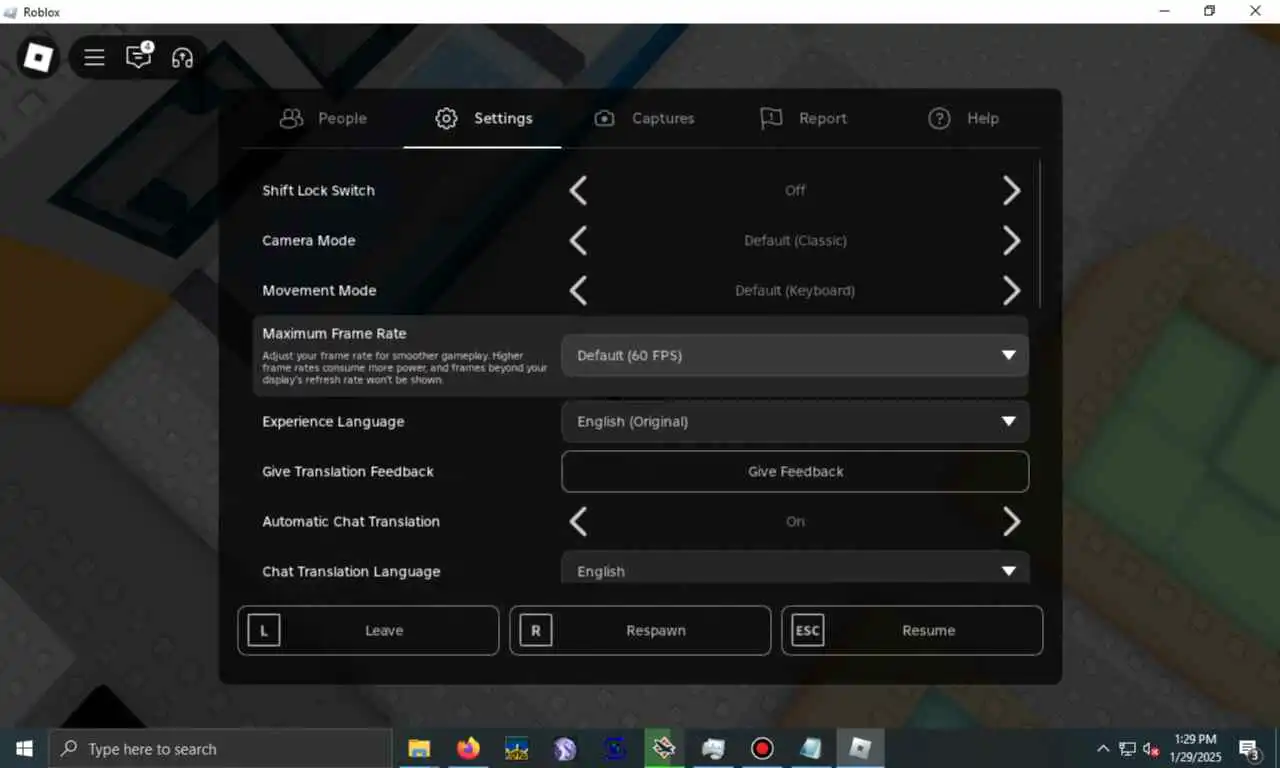Open the chat icon with notification badge
1280x768 pixels.
point(139,56)
